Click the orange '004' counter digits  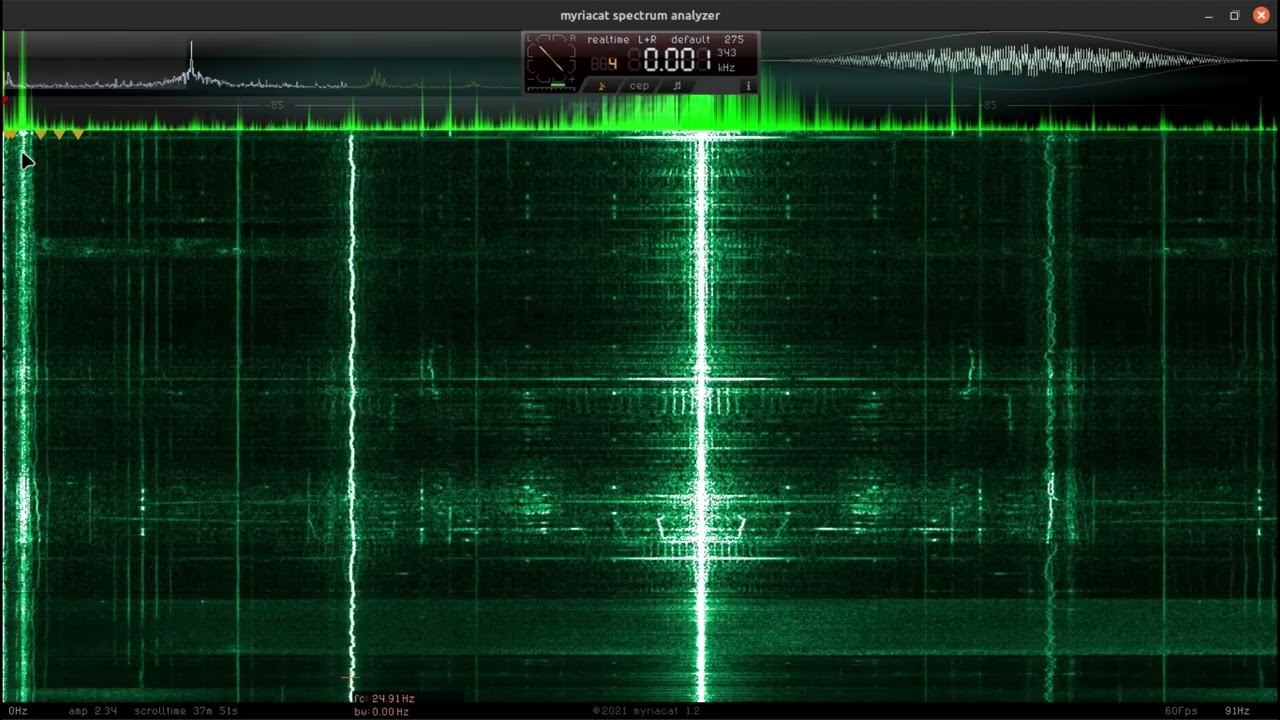(604, 64)
